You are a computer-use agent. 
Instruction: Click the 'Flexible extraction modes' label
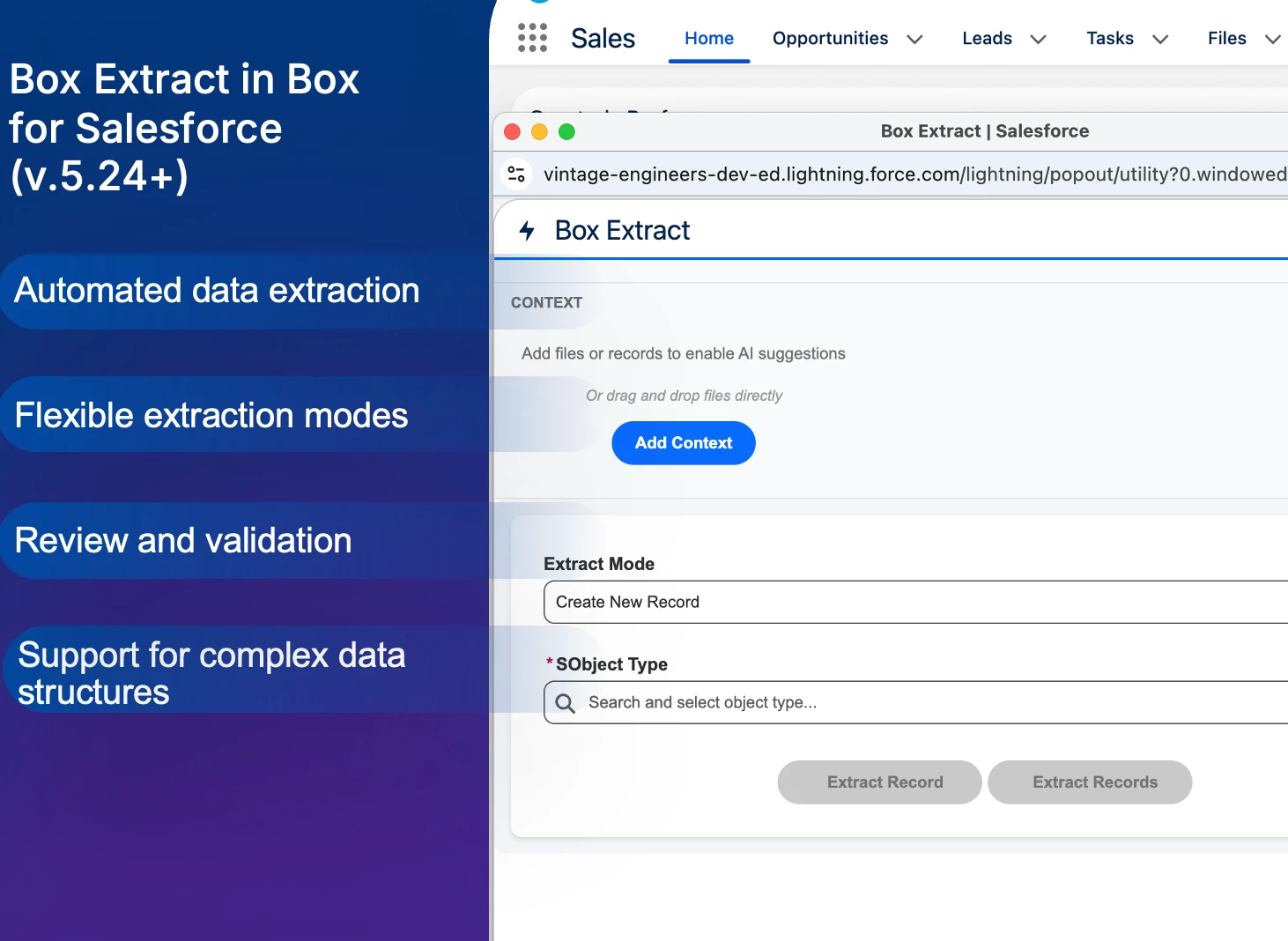[x=211, y=415]
